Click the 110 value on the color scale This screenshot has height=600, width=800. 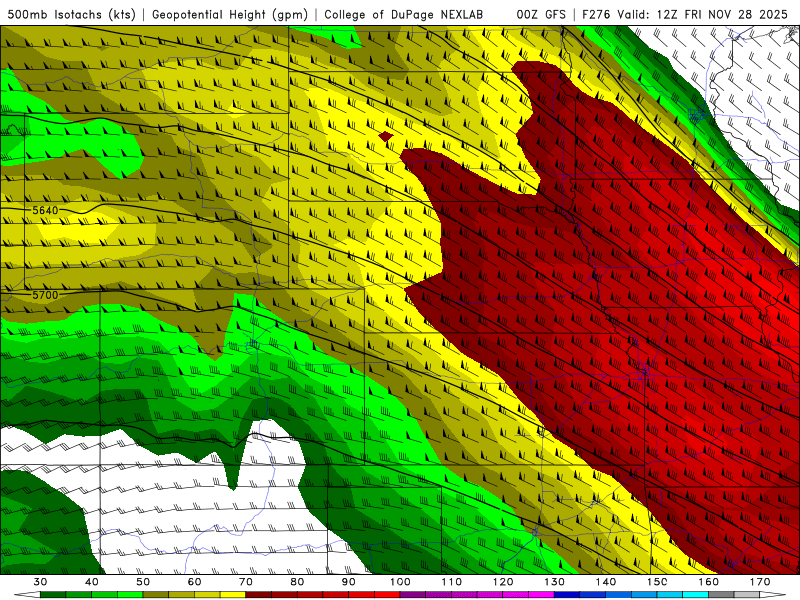[x=452, y=582]
